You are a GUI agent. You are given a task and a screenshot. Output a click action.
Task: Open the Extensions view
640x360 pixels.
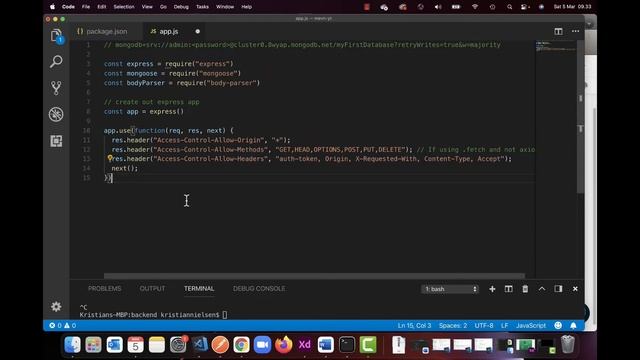coord(56,141)
